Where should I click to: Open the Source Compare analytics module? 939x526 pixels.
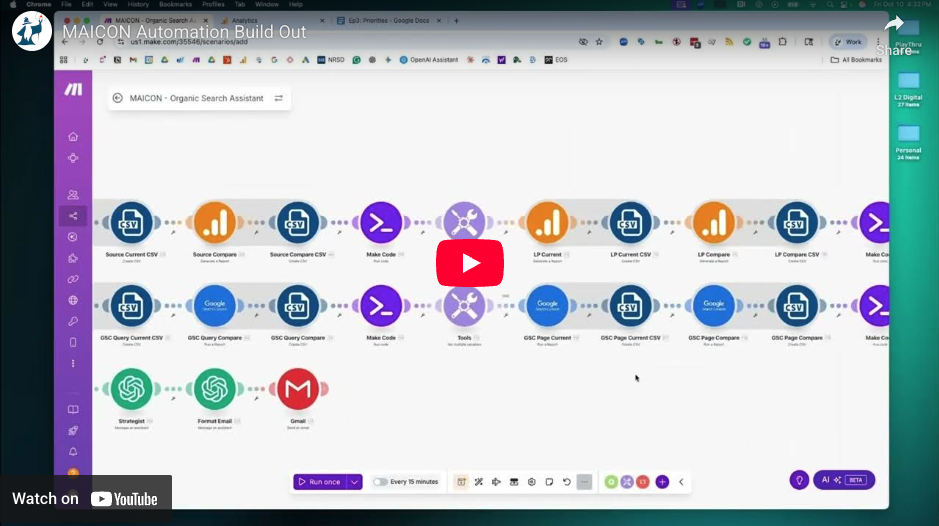pyautogui.click(x=214, y=223)
